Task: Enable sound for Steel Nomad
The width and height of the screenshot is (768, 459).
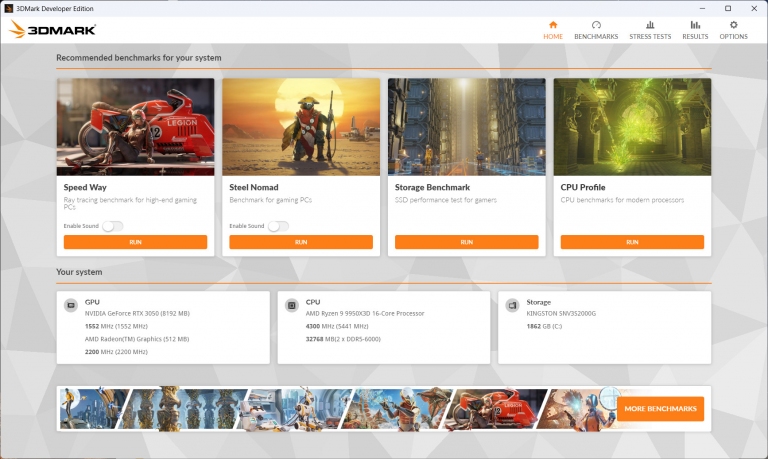Action: pyautogui.click(x=278, y=226)
